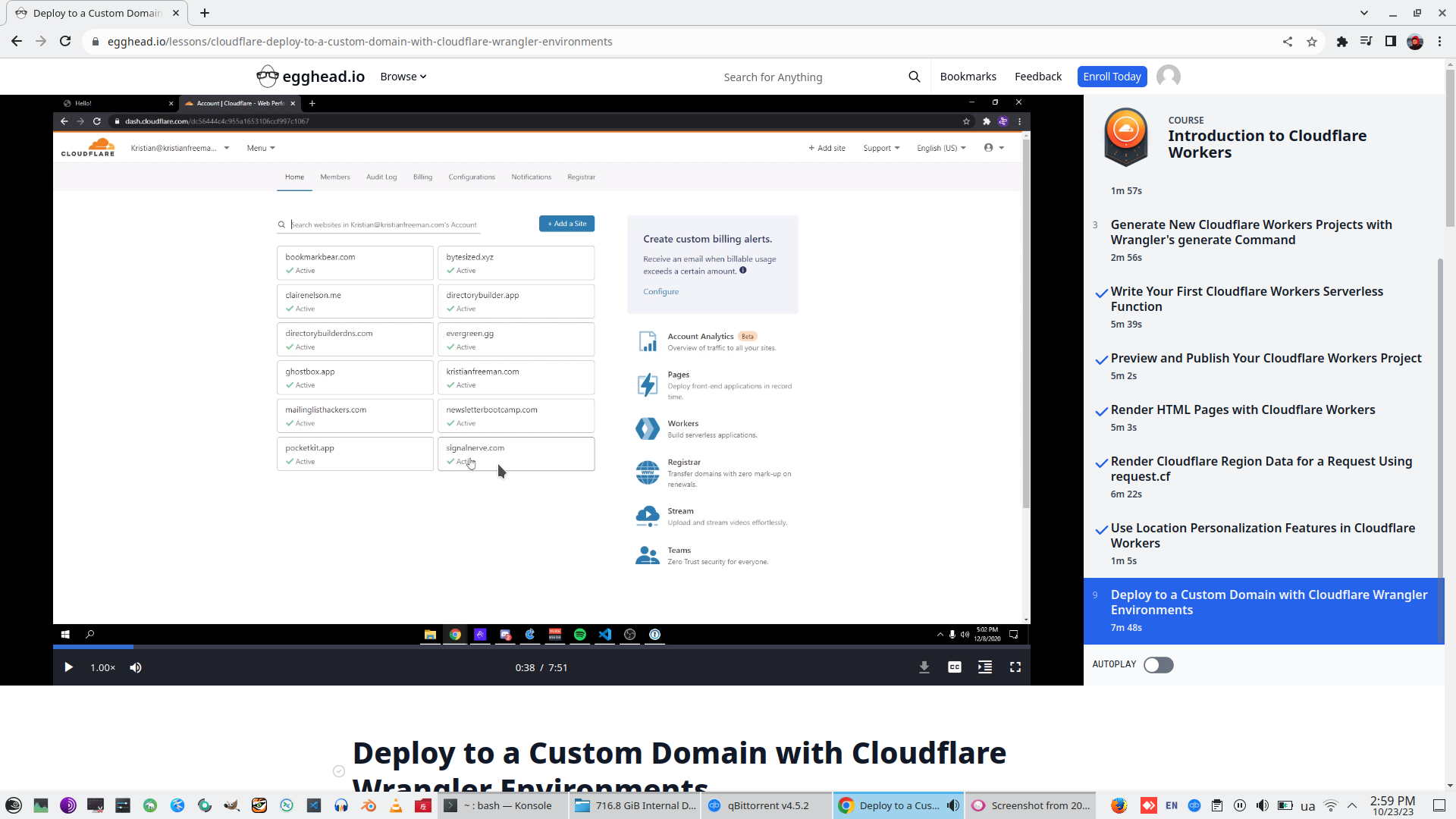Download the video with download icon
Viewport: 1456px width, 819px height.
pos(924,667)
